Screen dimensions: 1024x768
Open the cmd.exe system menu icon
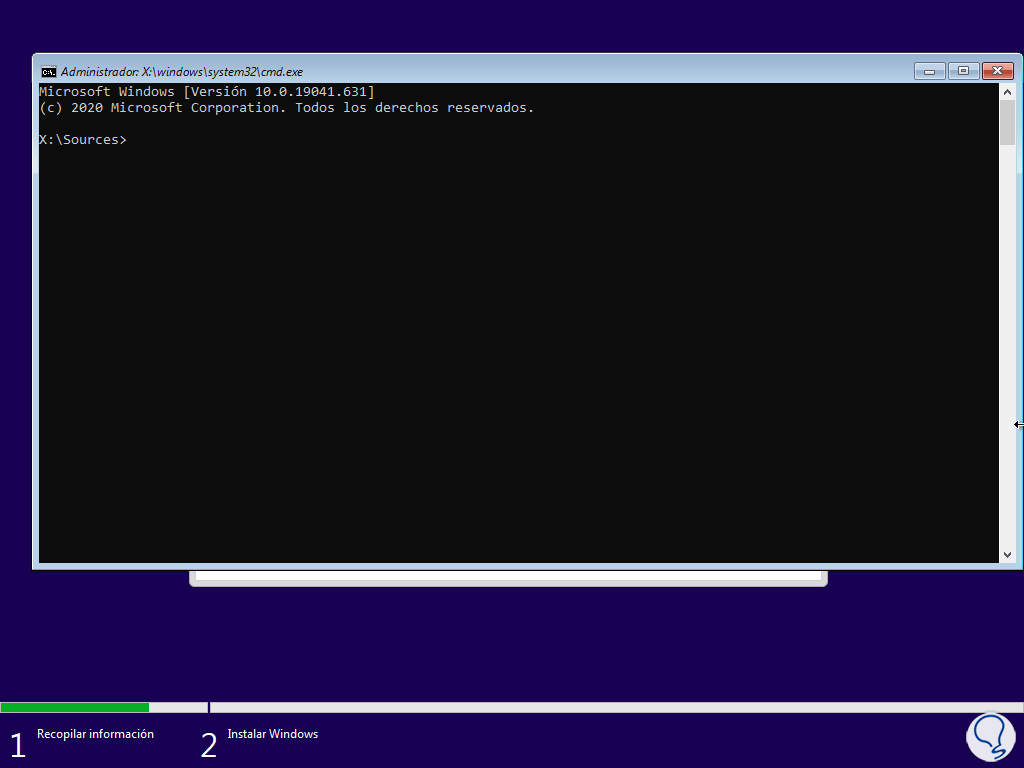tap(48, 72)
